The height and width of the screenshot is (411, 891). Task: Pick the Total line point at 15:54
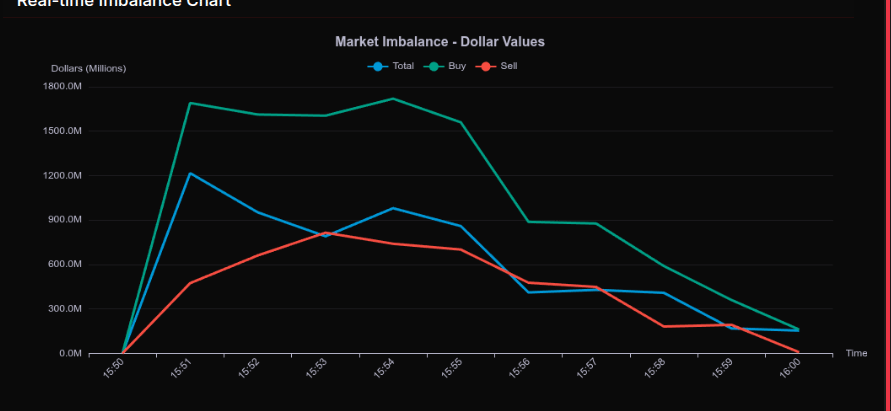tap(393, 208)
